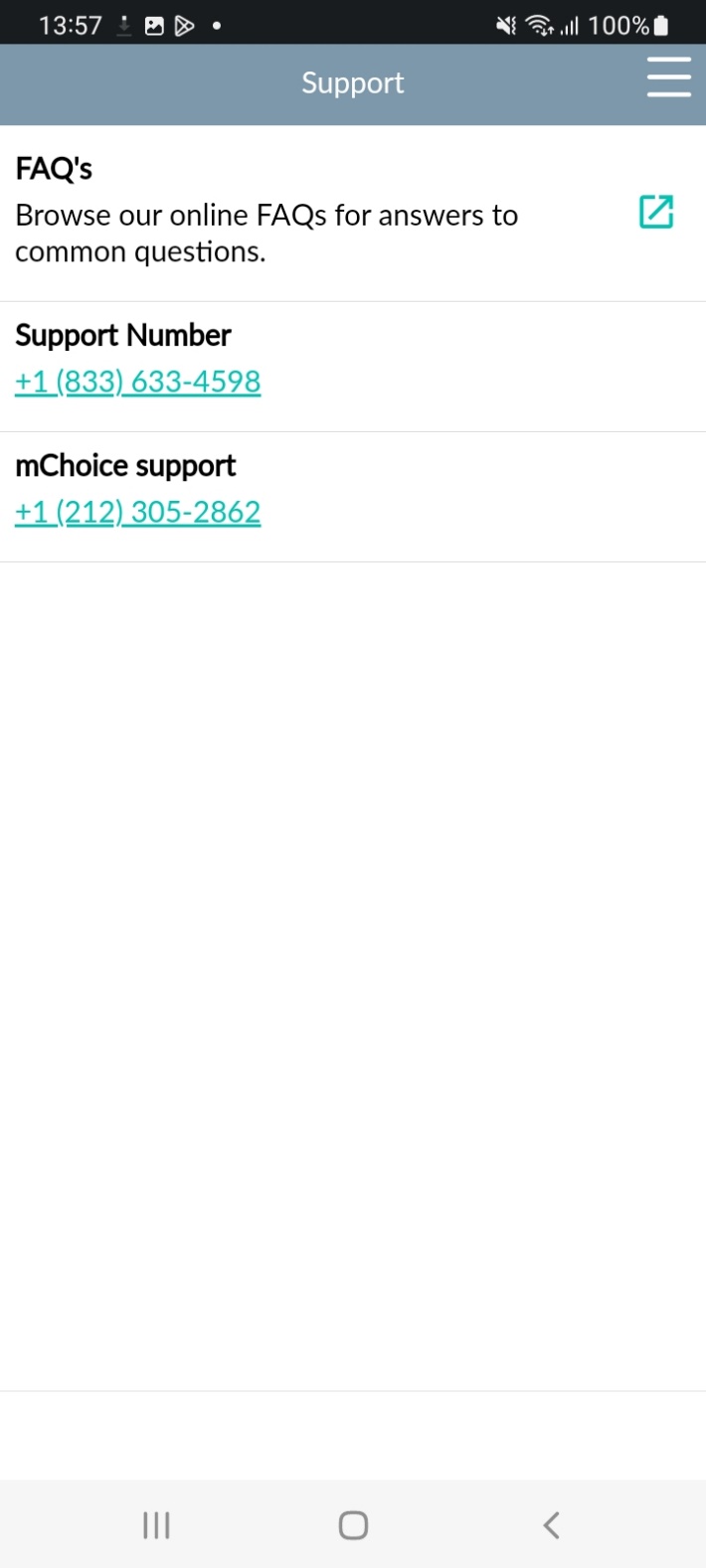Open the recent apps button
The width and height of the screenshot is (706, 1568).
(x=156, y=1524)
